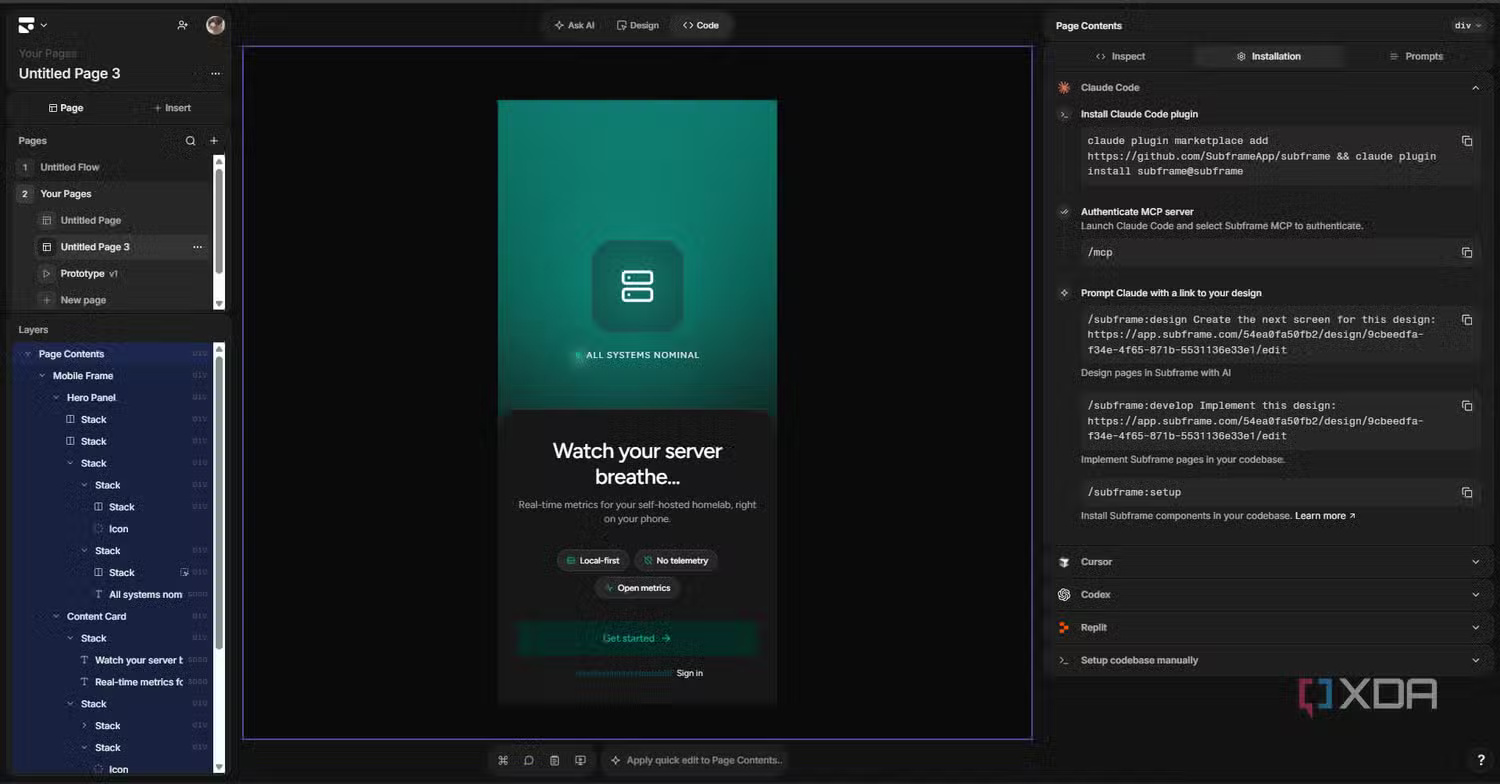Viewport: 1500px width, 784px height.
Task: Click the Sign in link in mockup
Action: pos(689,674)
